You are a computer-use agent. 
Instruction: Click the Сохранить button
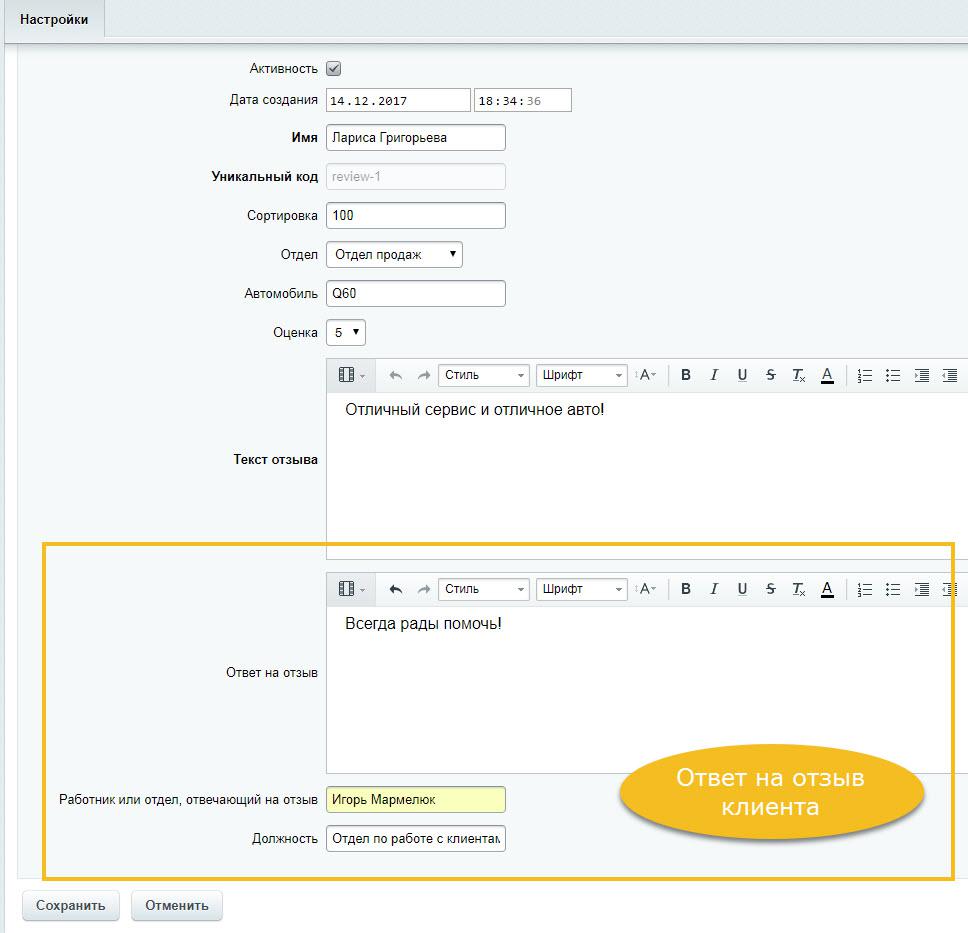pos(70,905)
